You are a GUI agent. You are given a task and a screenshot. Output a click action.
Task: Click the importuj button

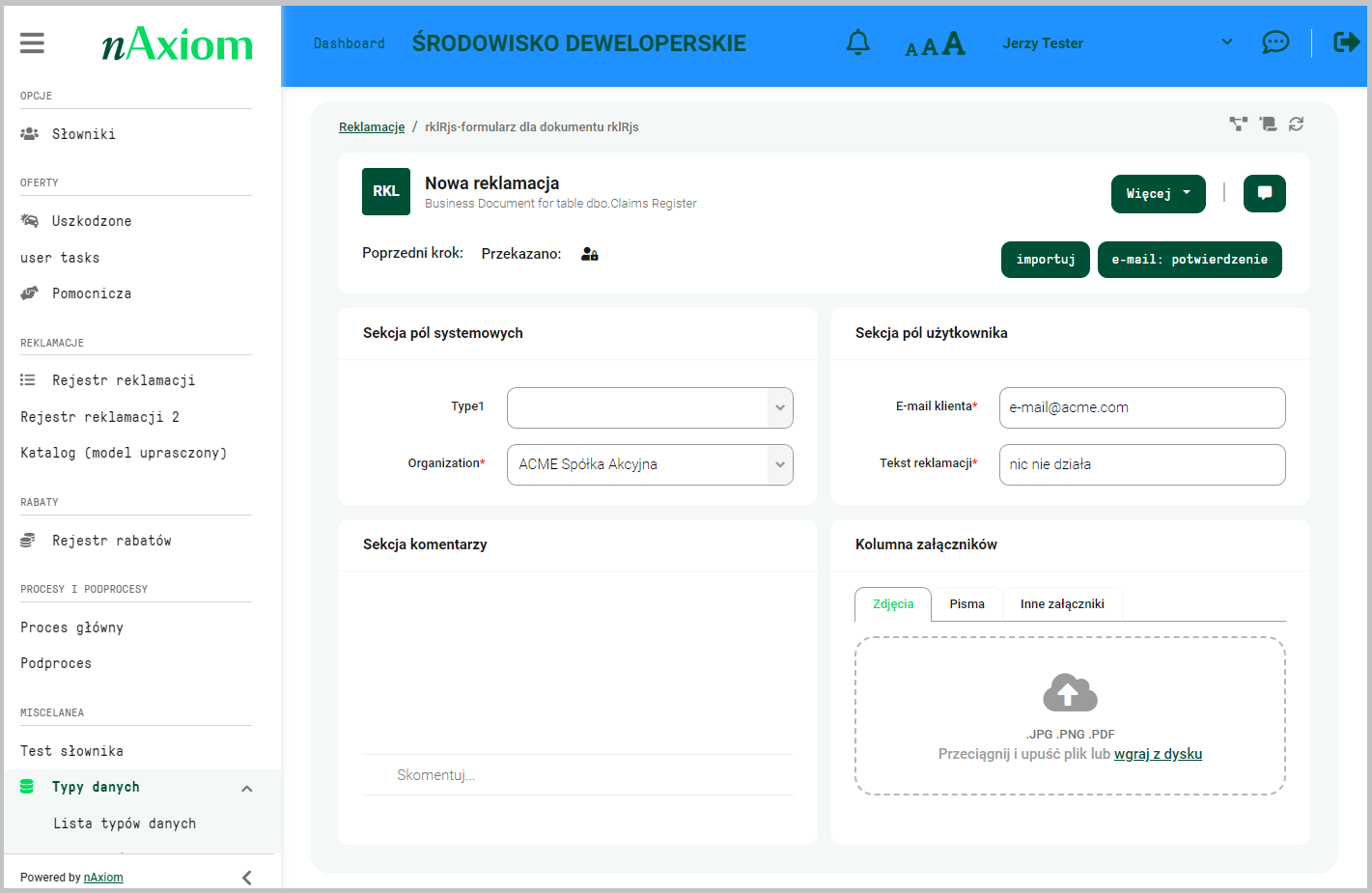pyautogui.click(x=1045, y=259)
